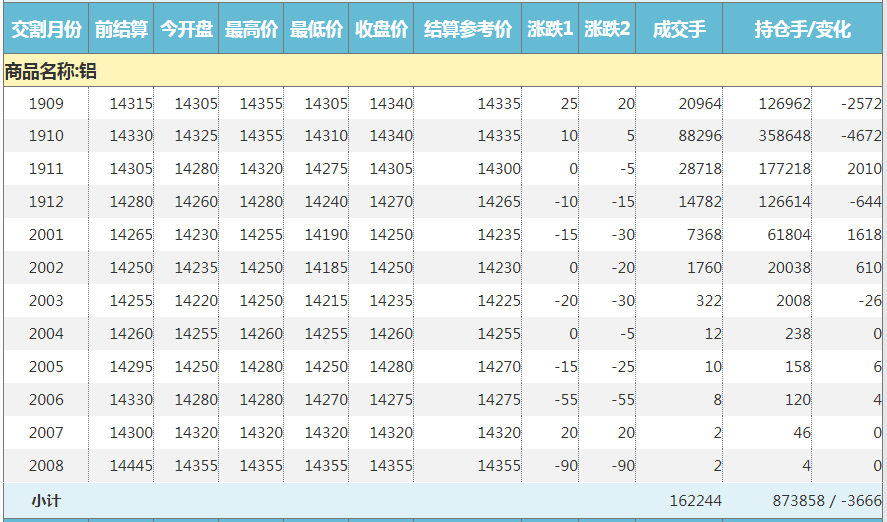Select the 1909 delivery month cell
Screen dimensions: 887x522
46,103
